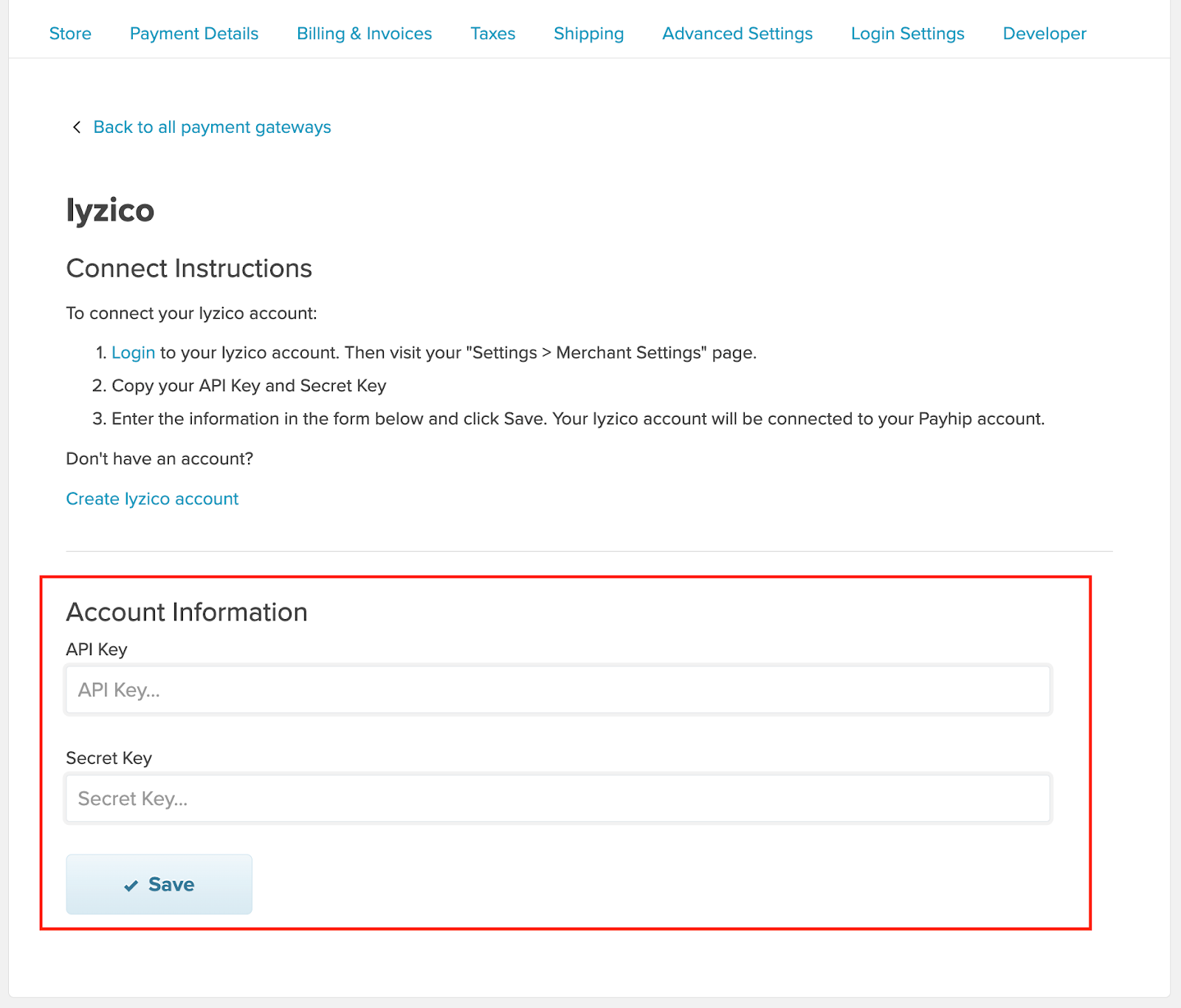Screen dimensions: 1181x1008
Task: Switch to Login Settings tab
Action: [908, 34]
